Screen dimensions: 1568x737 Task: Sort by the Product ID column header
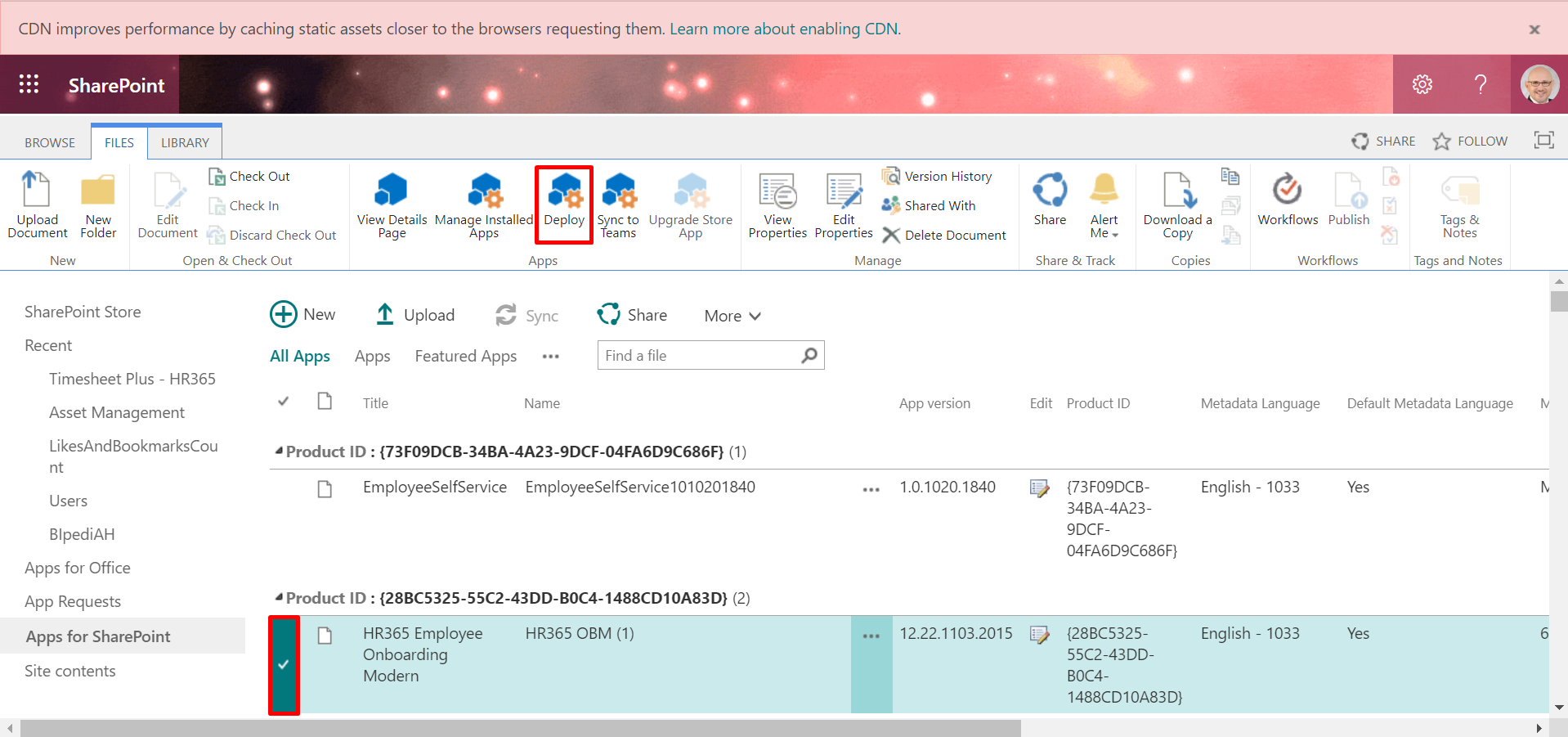pos(1098,403)
